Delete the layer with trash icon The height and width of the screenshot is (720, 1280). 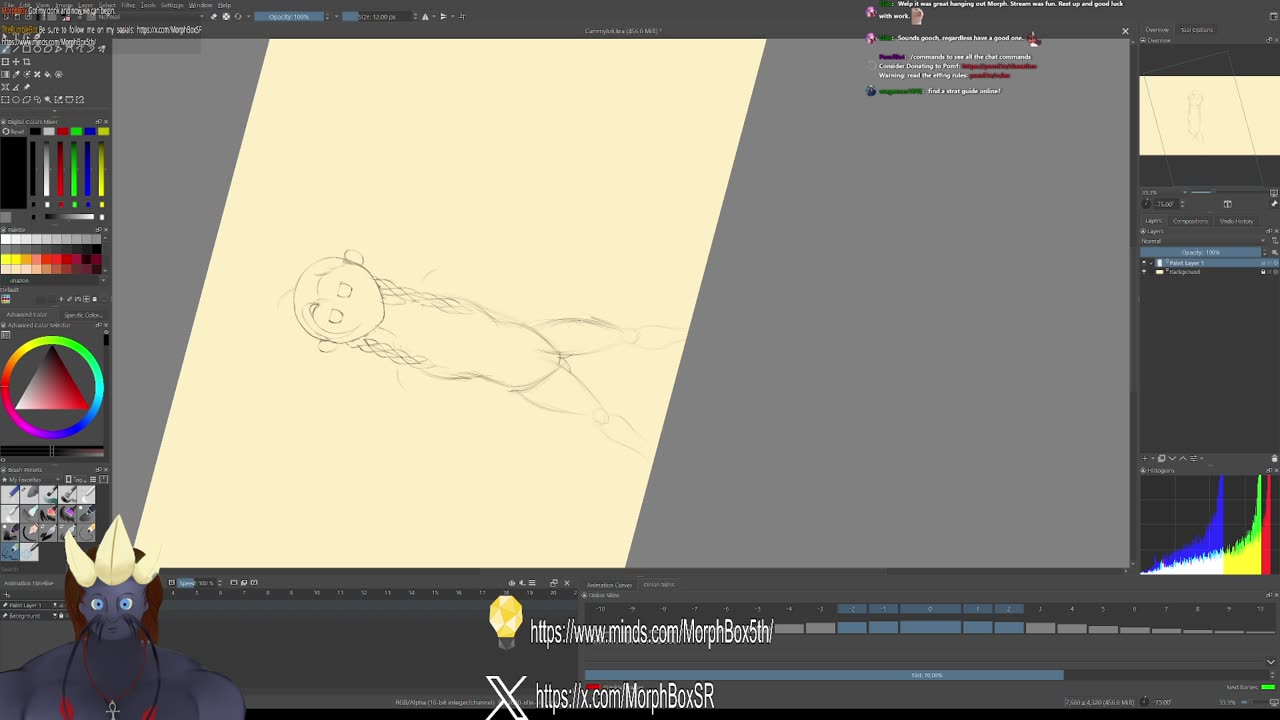click(1274, 458)
